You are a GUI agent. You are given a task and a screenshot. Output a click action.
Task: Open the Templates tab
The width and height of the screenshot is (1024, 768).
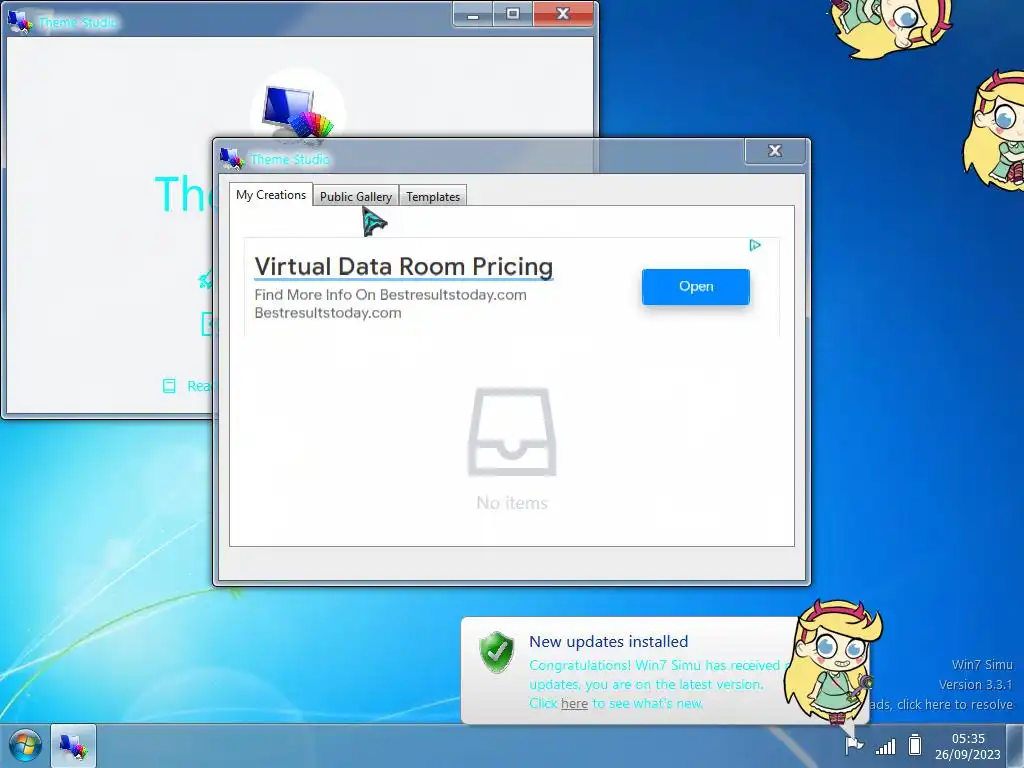click(x=433, y=196)
